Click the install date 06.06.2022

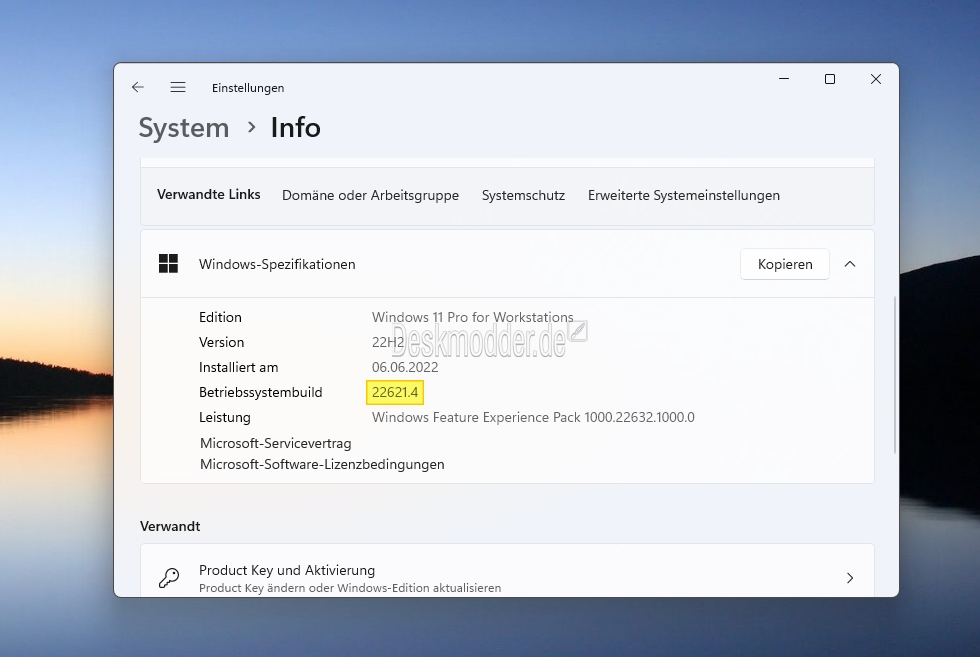coord(405,367)
